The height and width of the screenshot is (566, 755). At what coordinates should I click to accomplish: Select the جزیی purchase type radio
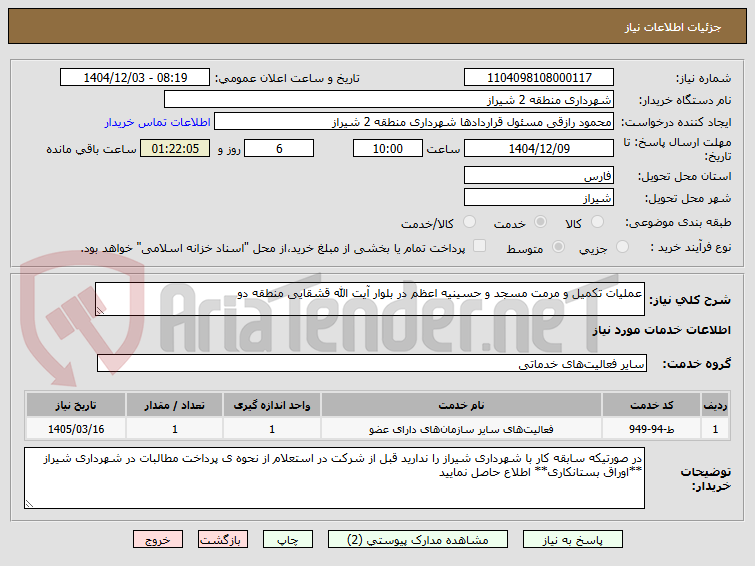tap(622, 247)
